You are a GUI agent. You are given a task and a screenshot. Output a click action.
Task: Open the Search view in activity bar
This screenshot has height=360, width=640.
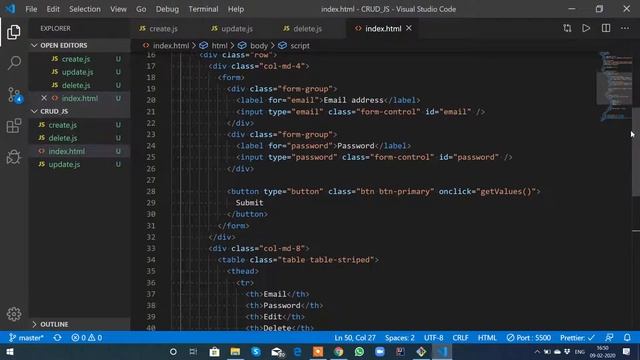(14, 63)
